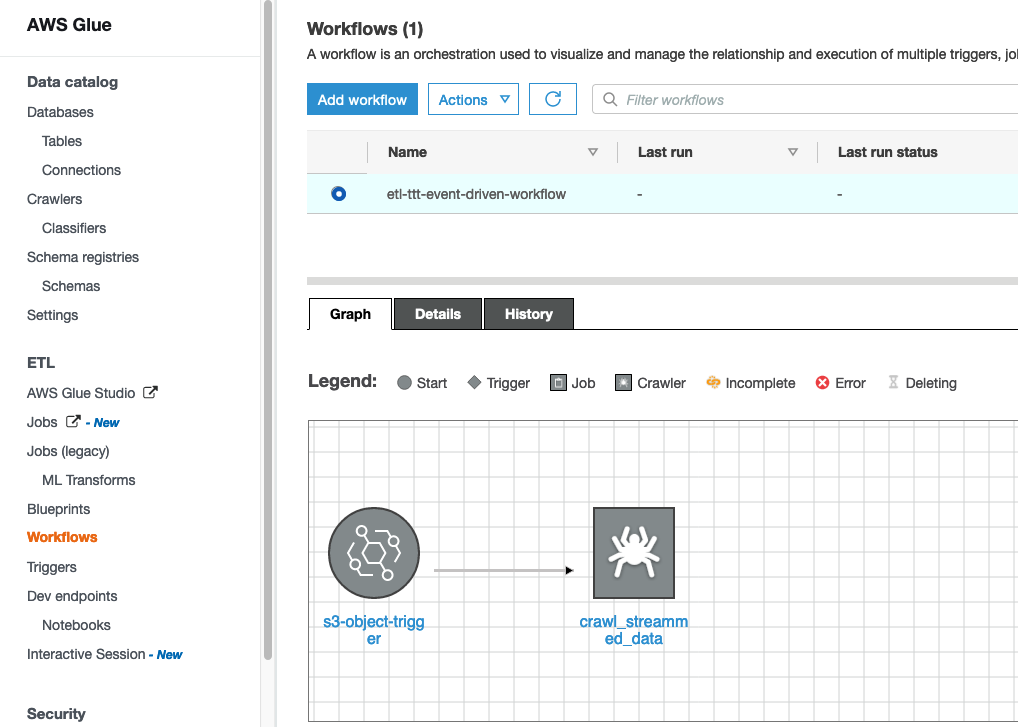Open Connections in the sidebar
1018x727 pixels.
pyautogui.click(x=81, y=170)
